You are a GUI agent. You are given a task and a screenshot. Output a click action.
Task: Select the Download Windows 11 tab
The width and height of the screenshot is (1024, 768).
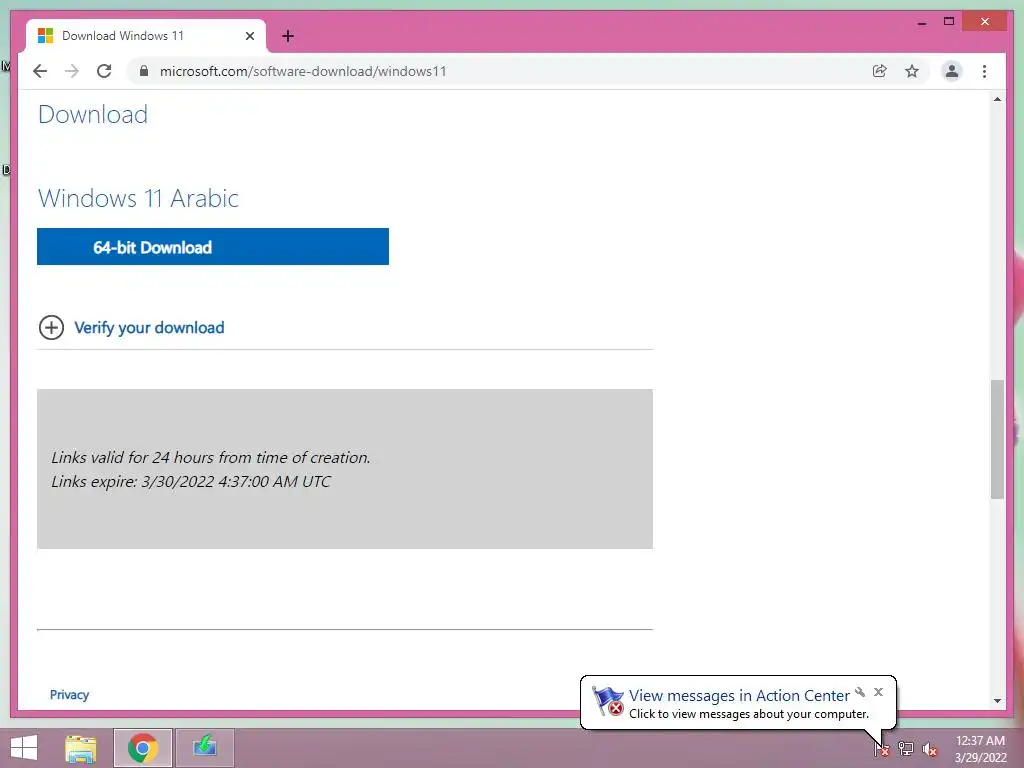[146, 36]
